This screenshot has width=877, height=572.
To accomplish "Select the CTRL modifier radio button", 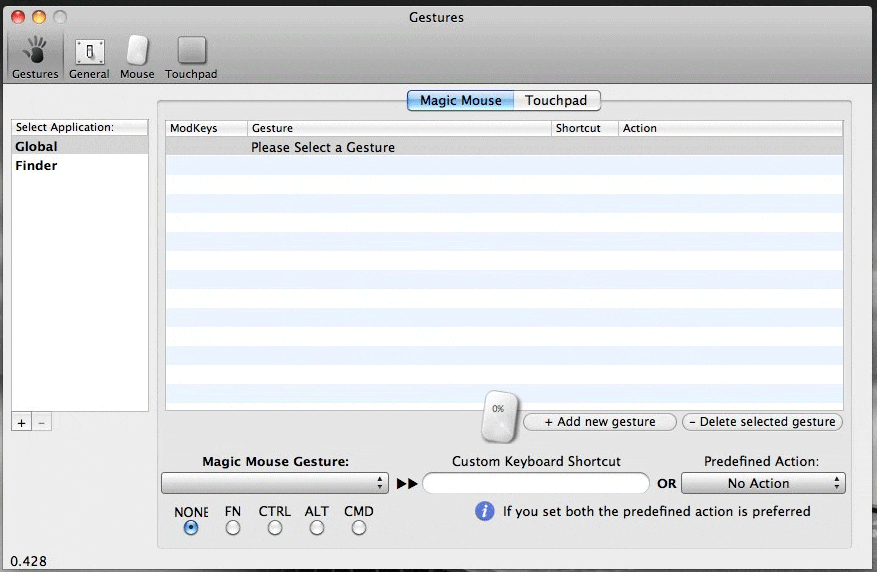I will [x=275, y=528].
